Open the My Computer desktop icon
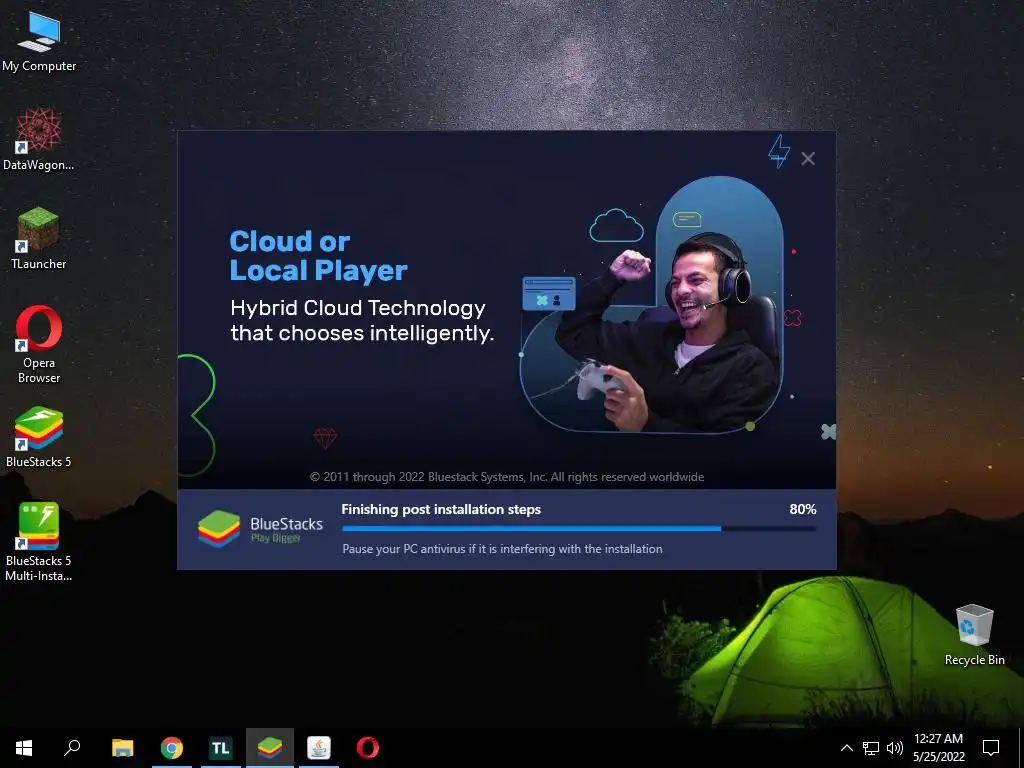Image resolution: width=1024 pixels, height=768 pixels. (x=39, y=40)
